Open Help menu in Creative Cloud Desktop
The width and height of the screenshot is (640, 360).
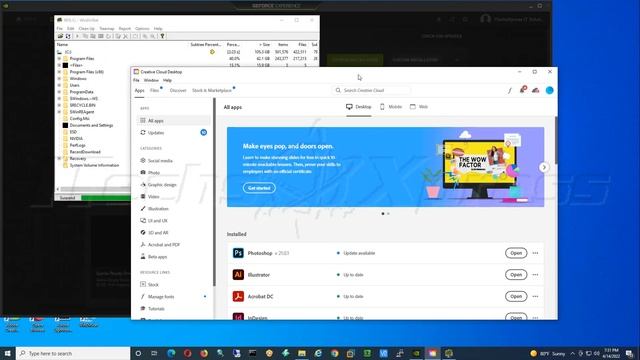point(167,80)
